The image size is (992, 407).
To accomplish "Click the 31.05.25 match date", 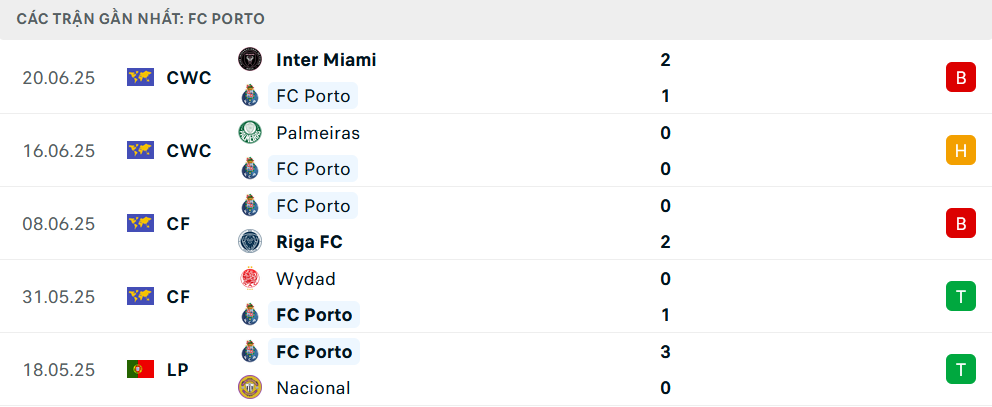I will click(x=58, y=297).
